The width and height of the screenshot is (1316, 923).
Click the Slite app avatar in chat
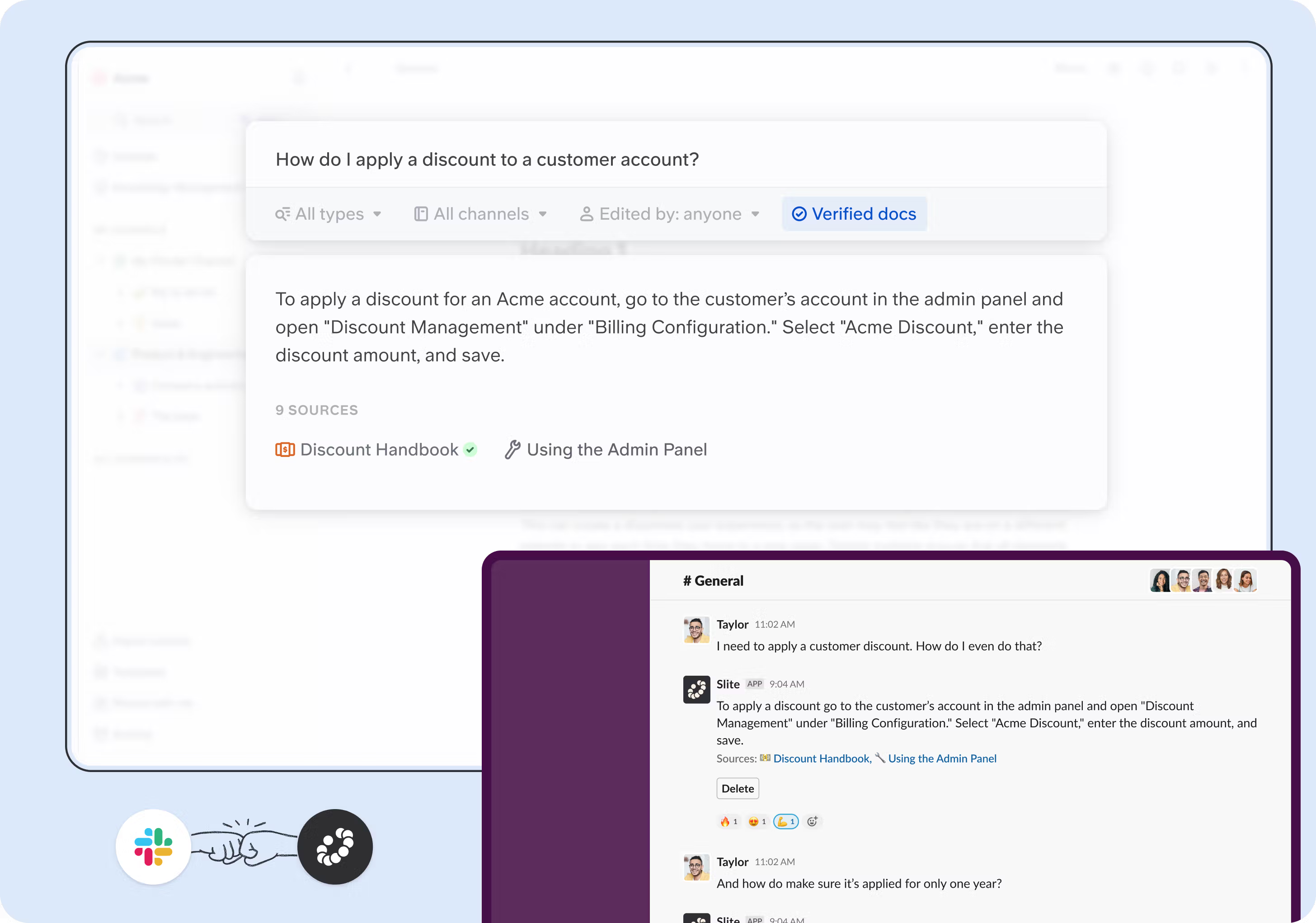coord(696,689)
